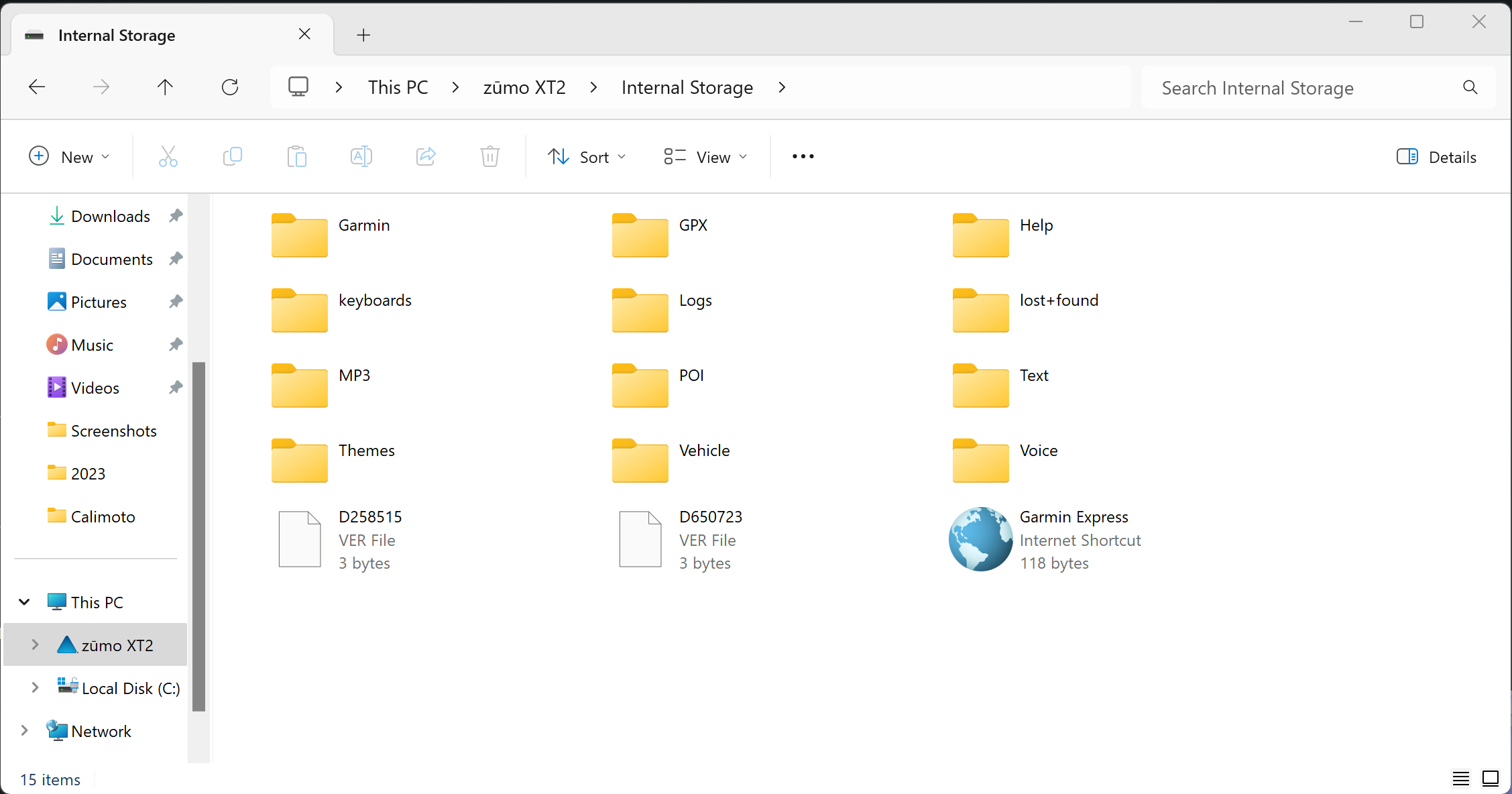Expand the zūmo XT2 tree node
The image size is (1512, 794).
[35, 645]
